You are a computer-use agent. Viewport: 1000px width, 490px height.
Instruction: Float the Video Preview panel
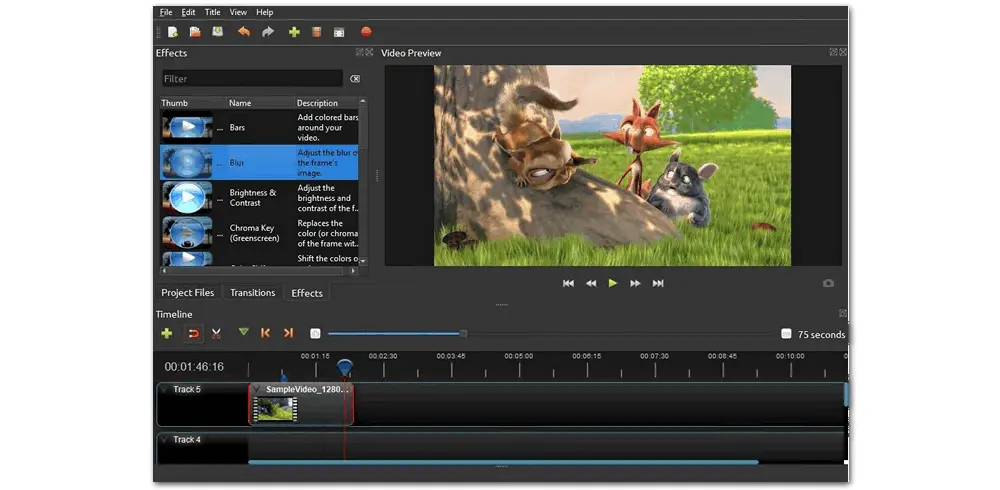[834, 52]
